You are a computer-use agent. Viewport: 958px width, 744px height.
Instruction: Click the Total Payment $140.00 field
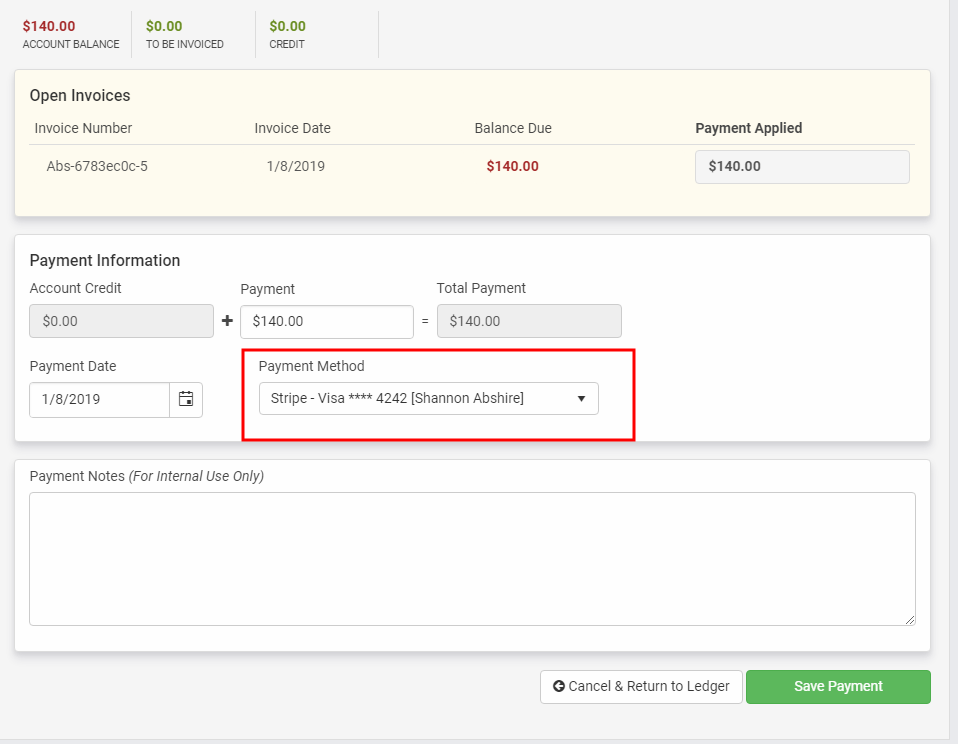(x=529, y=322)
